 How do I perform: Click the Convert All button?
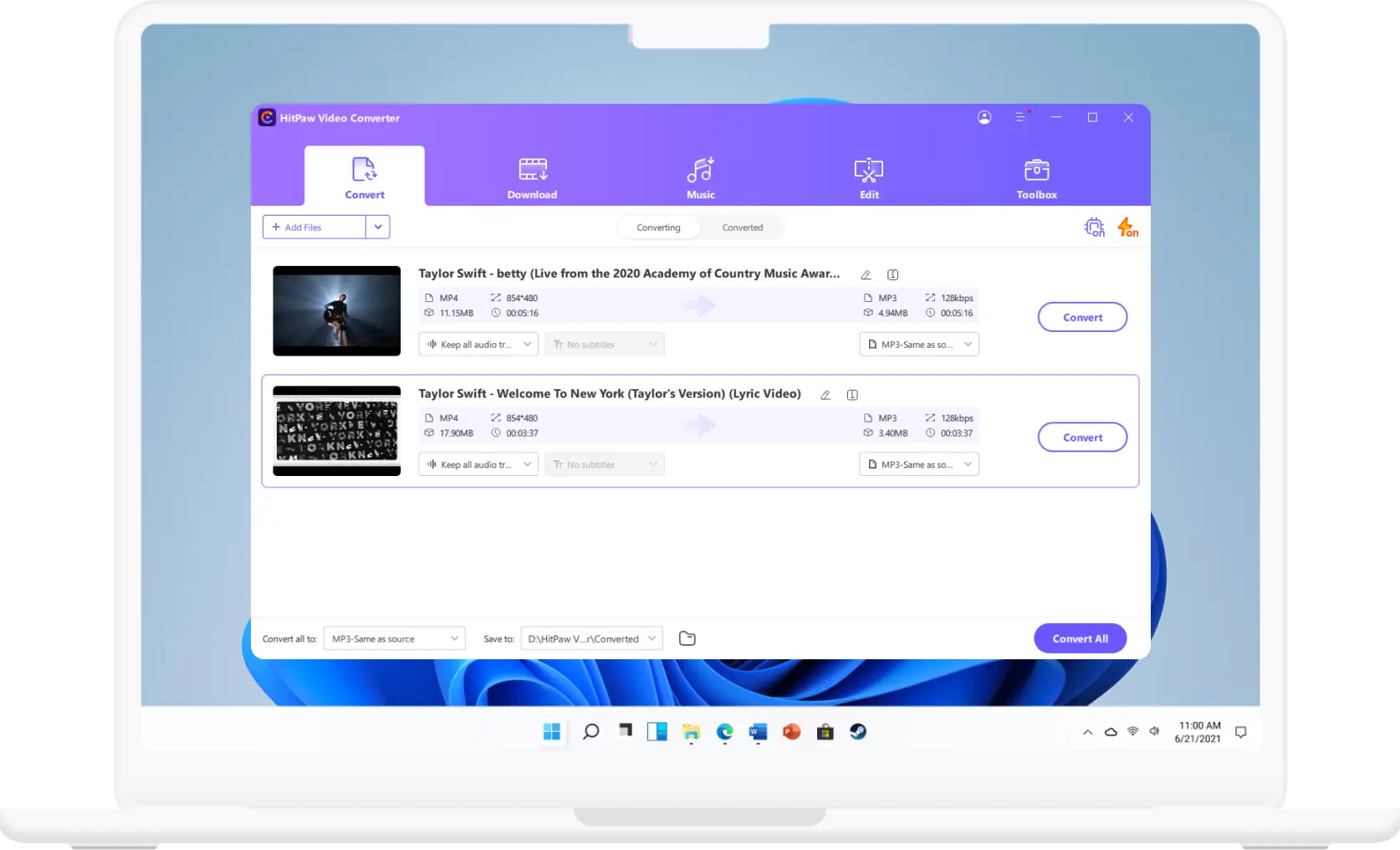coord(1080,638)
